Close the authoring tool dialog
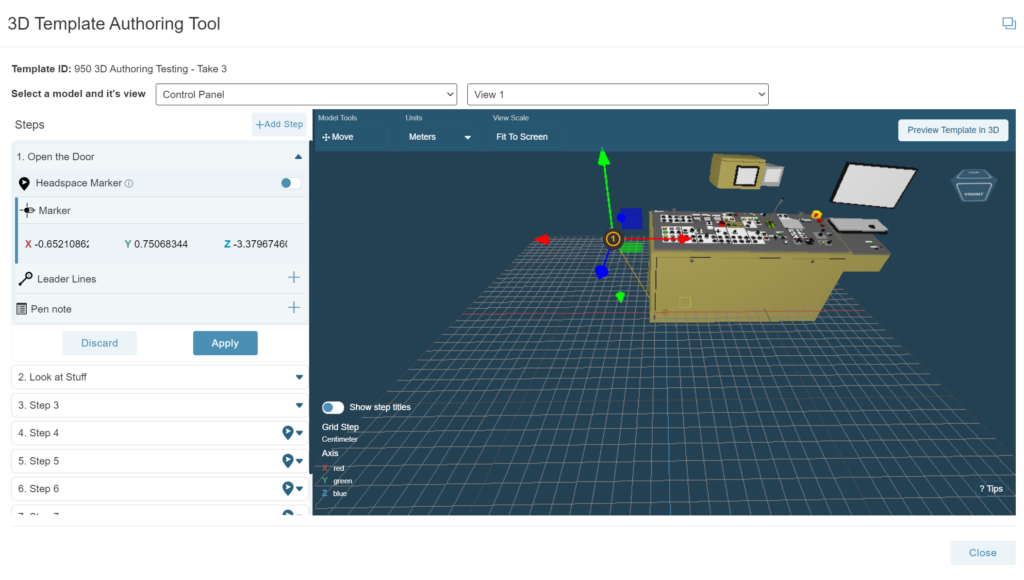The height and width of the screenshot is (580, 1024). 982,553
